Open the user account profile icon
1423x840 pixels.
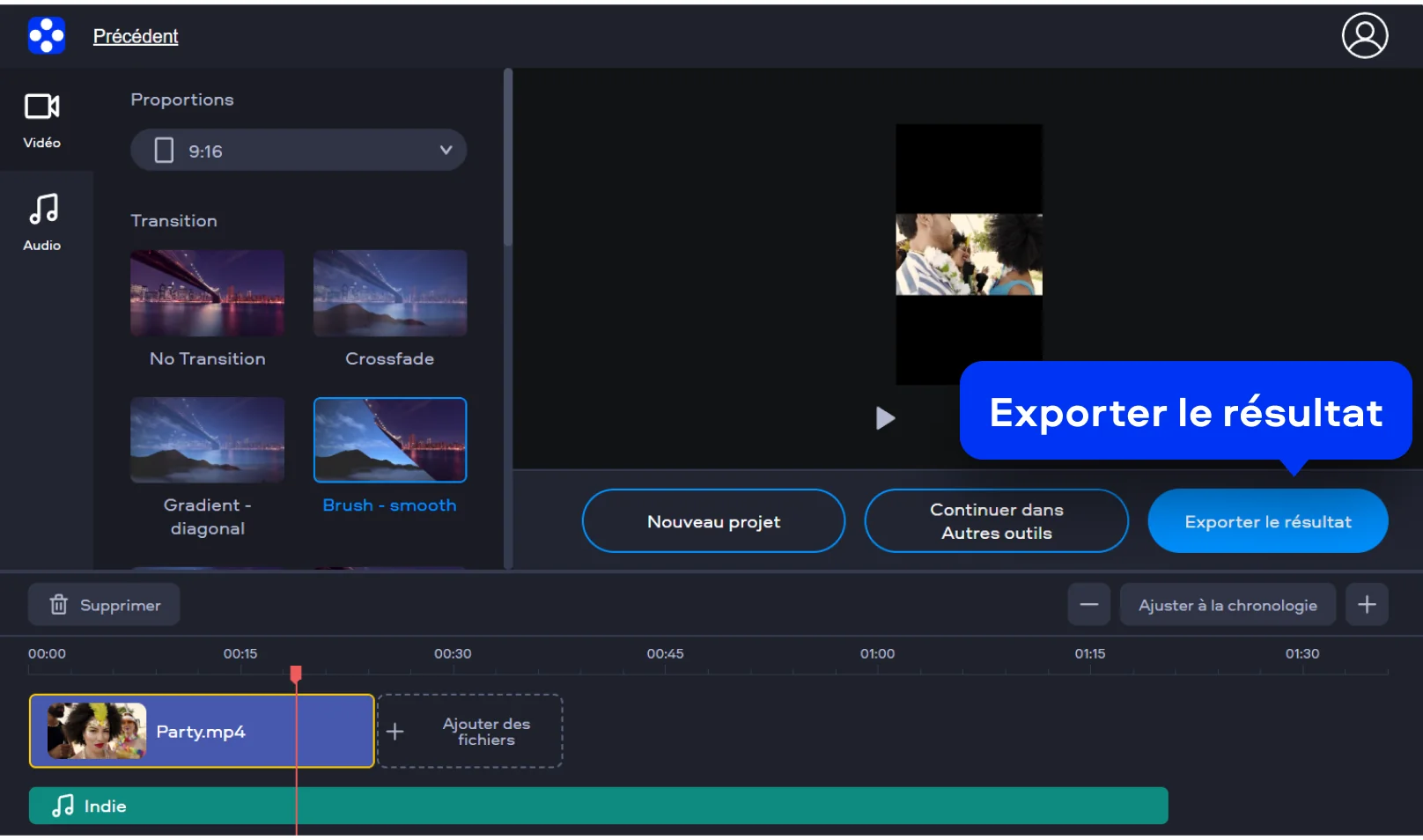1364,36
